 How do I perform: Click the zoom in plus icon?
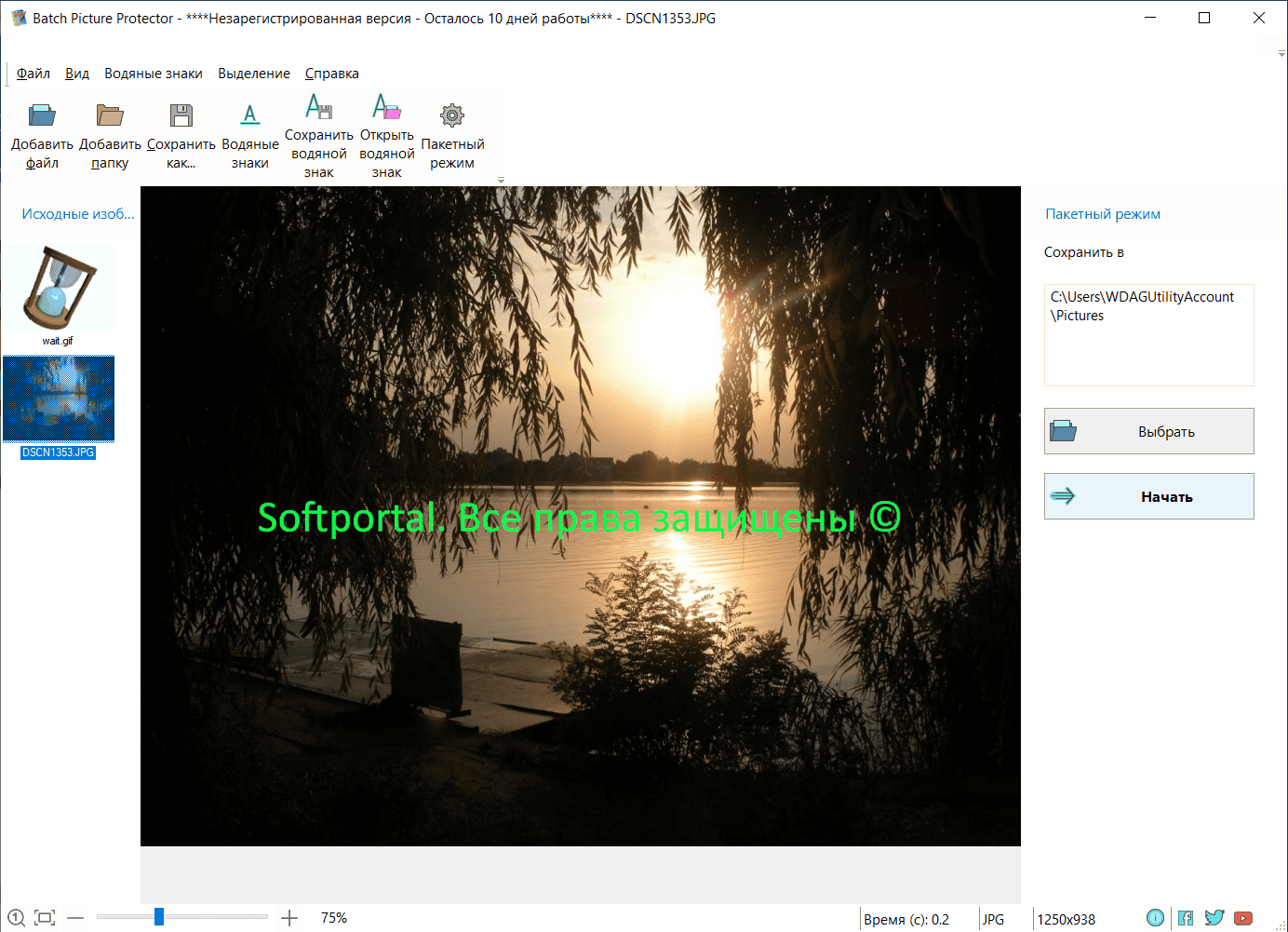(x=289, y=918)
